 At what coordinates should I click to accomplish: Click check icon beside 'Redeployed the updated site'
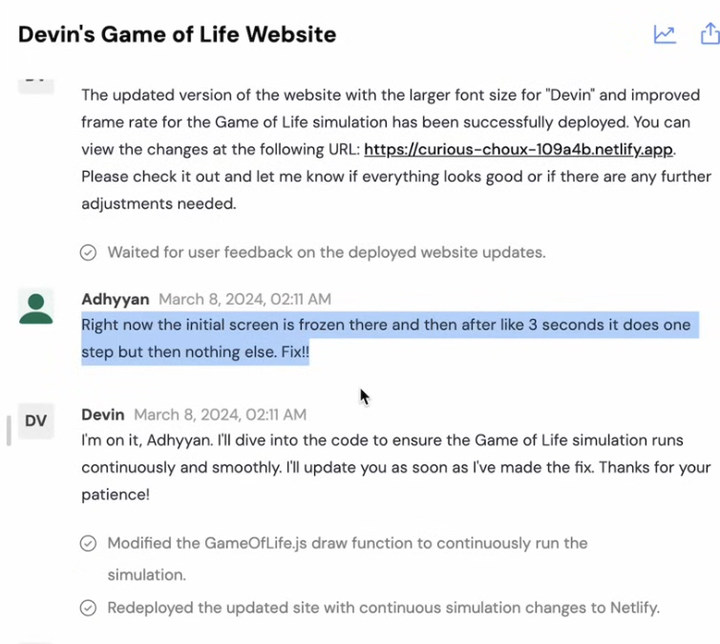(88, 607)
